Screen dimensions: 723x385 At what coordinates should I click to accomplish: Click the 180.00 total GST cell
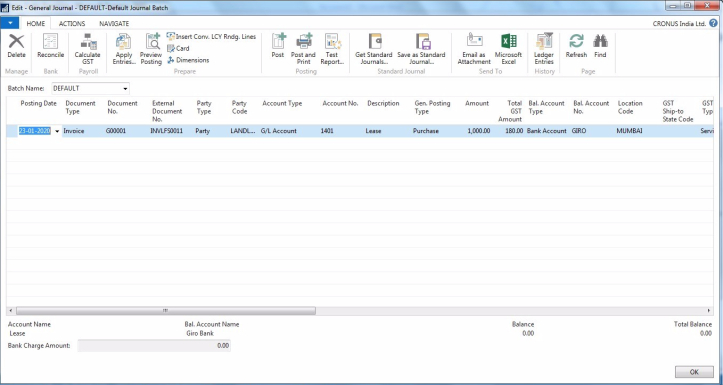[514, 131]
